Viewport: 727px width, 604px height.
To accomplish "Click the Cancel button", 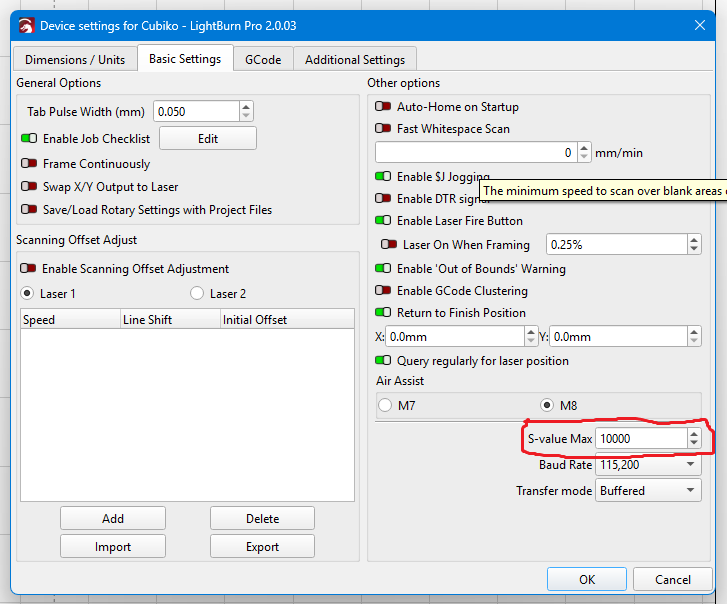I will coord(673,579).
